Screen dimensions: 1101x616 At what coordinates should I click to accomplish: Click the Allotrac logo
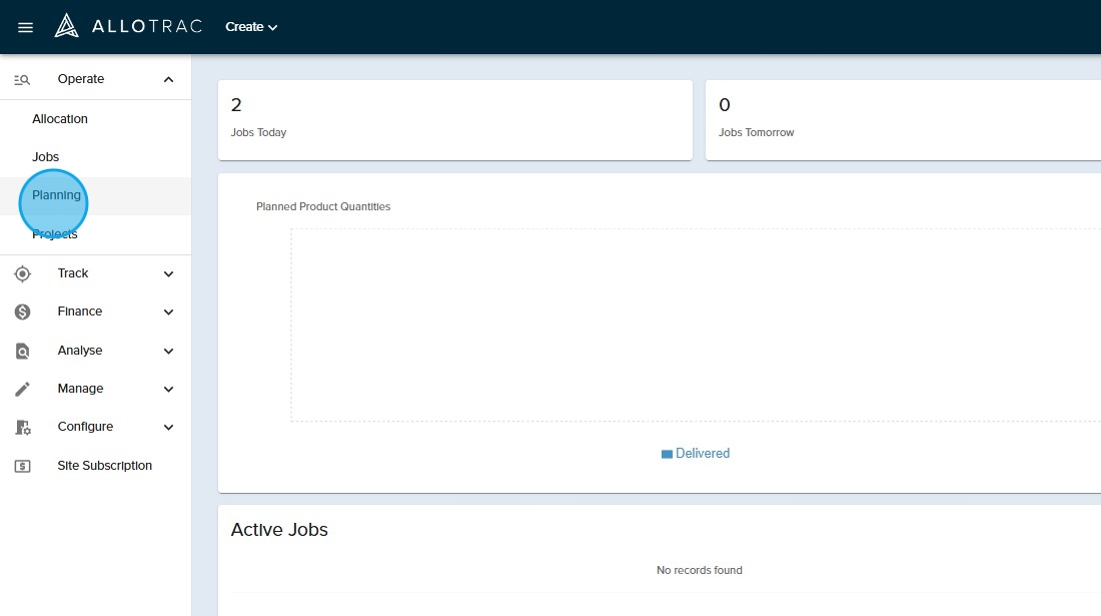point(128,26)
